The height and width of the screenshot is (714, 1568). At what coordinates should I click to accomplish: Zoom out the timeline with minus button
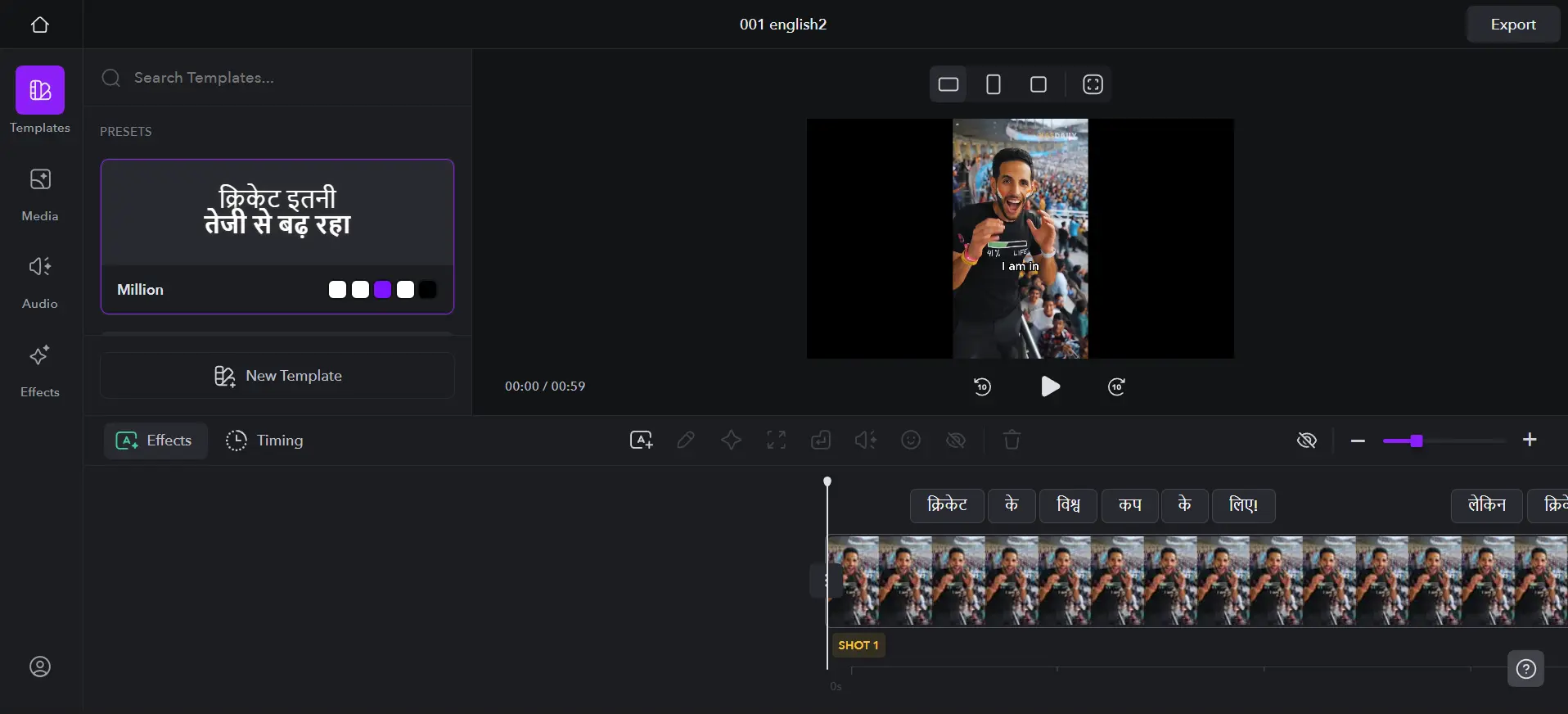click(1358, 441)
